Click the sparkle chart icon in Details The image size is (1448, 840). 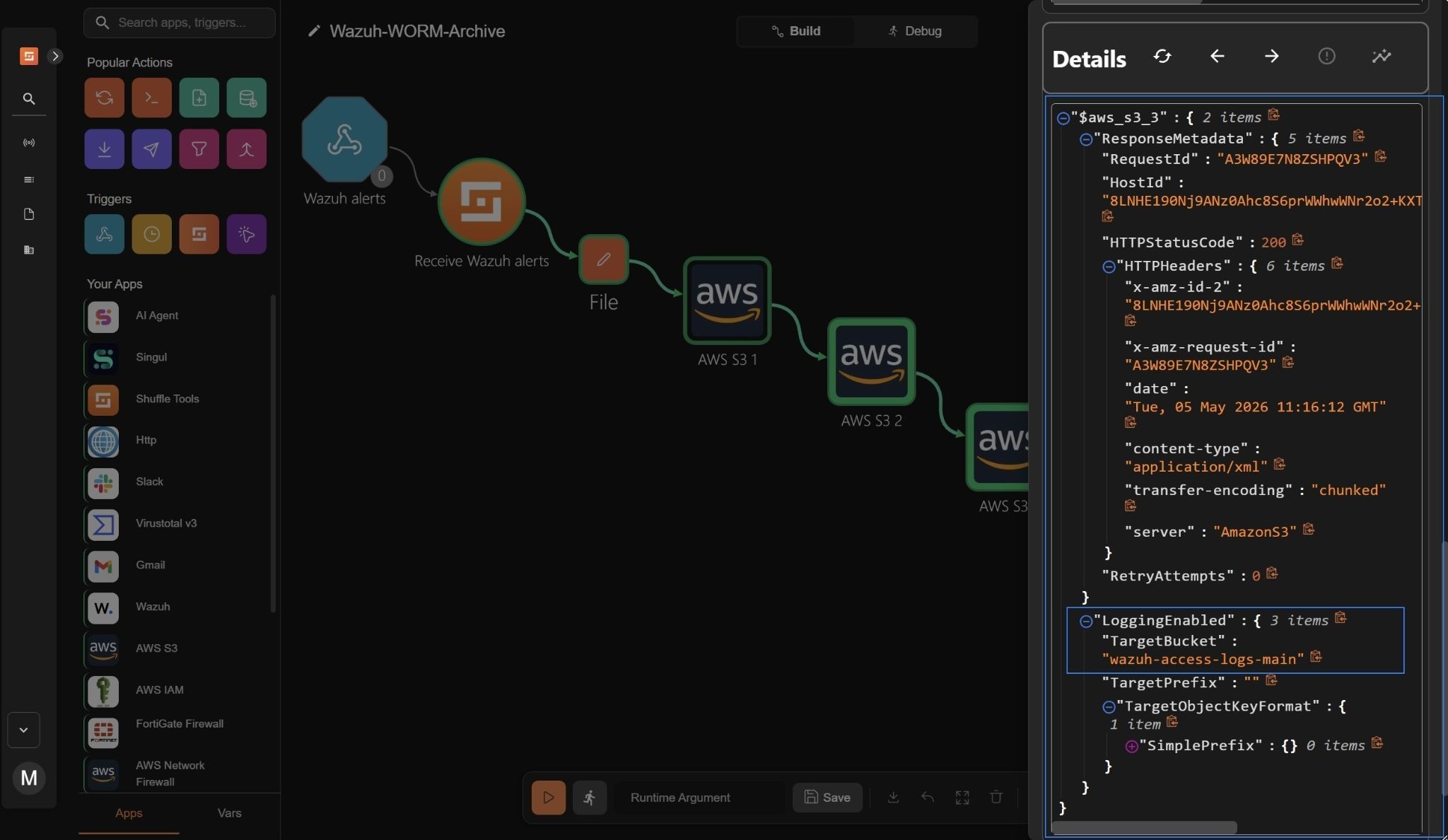click(x=1381, y=57)
